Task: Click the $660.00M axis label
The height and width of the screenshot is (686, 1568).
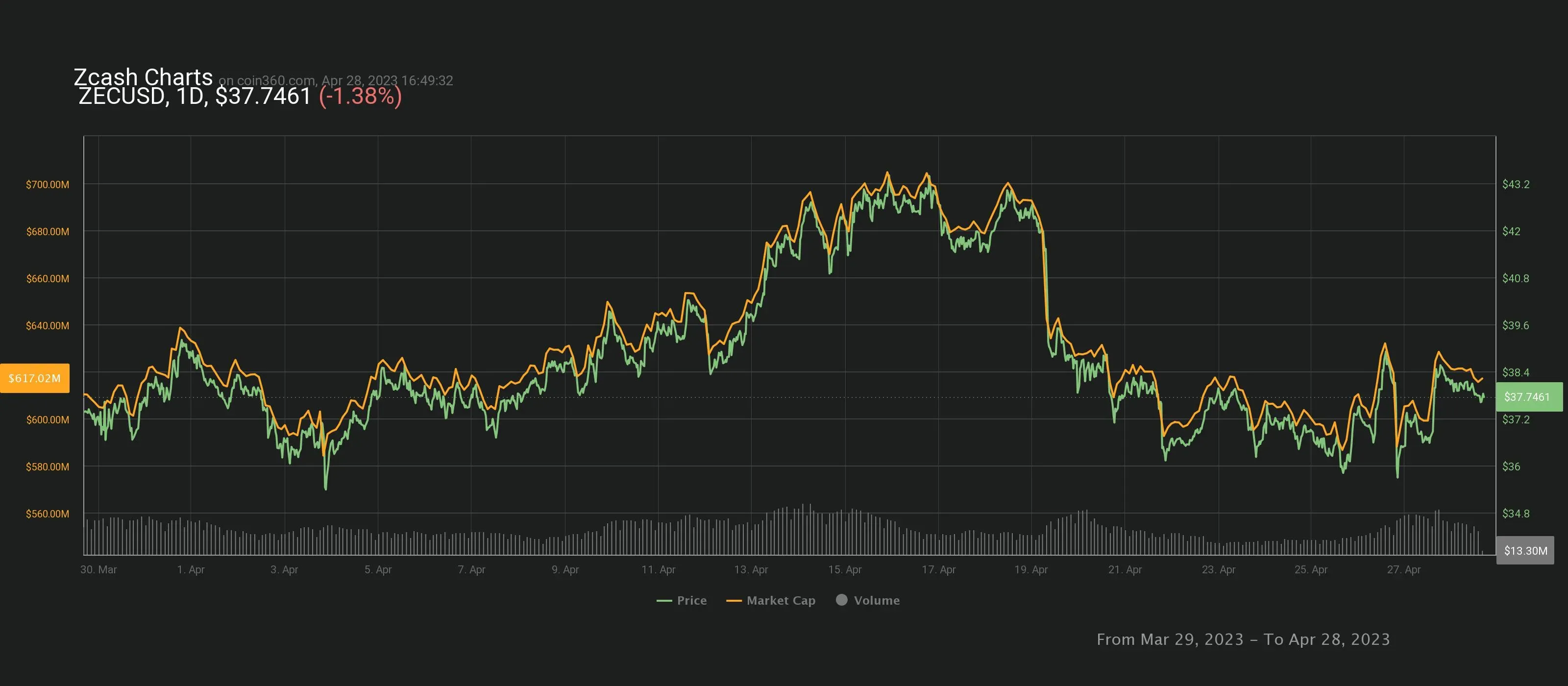Action: [x=48, y=278]
